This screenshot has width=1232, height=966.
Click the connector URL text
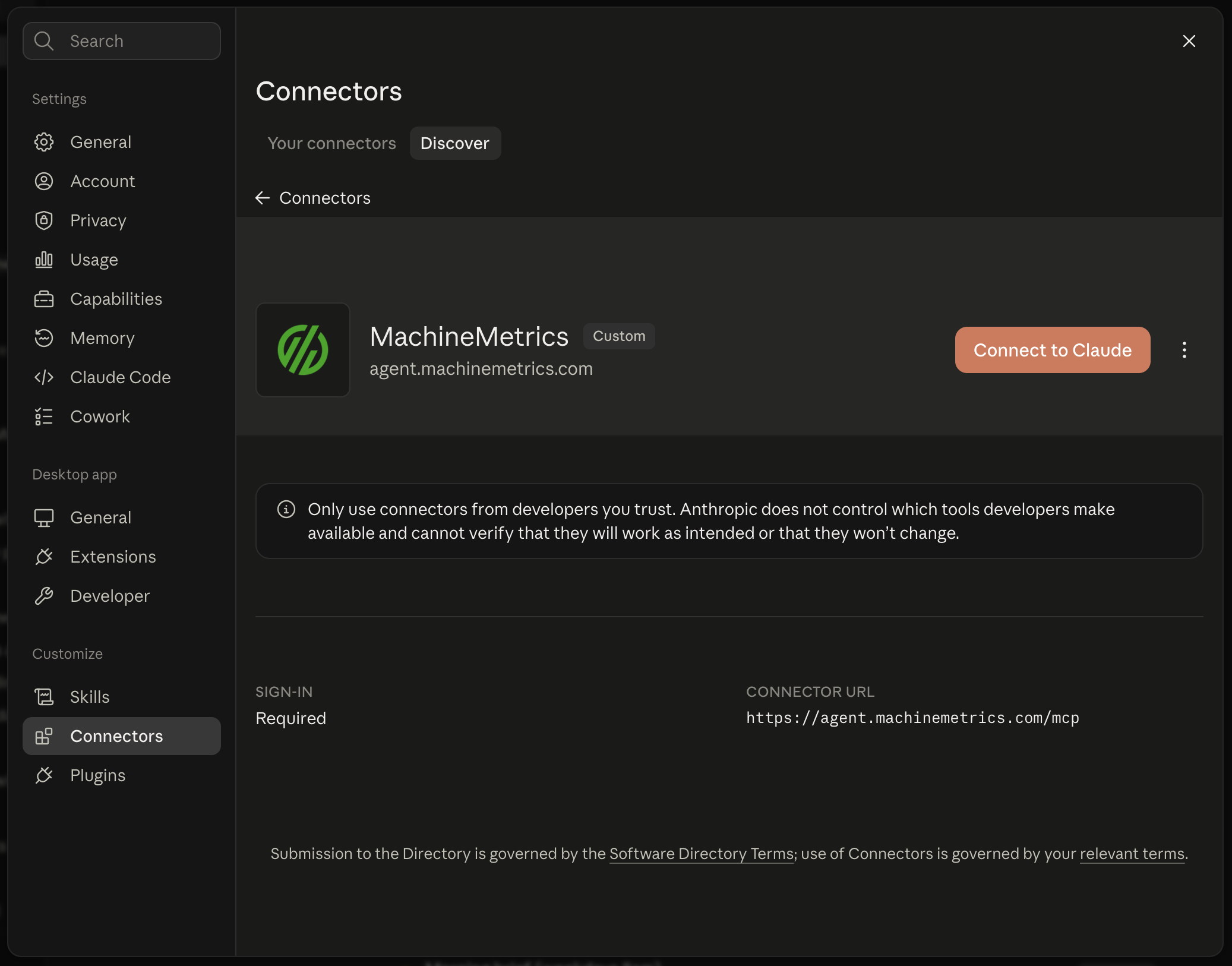[x=912, y=718]
